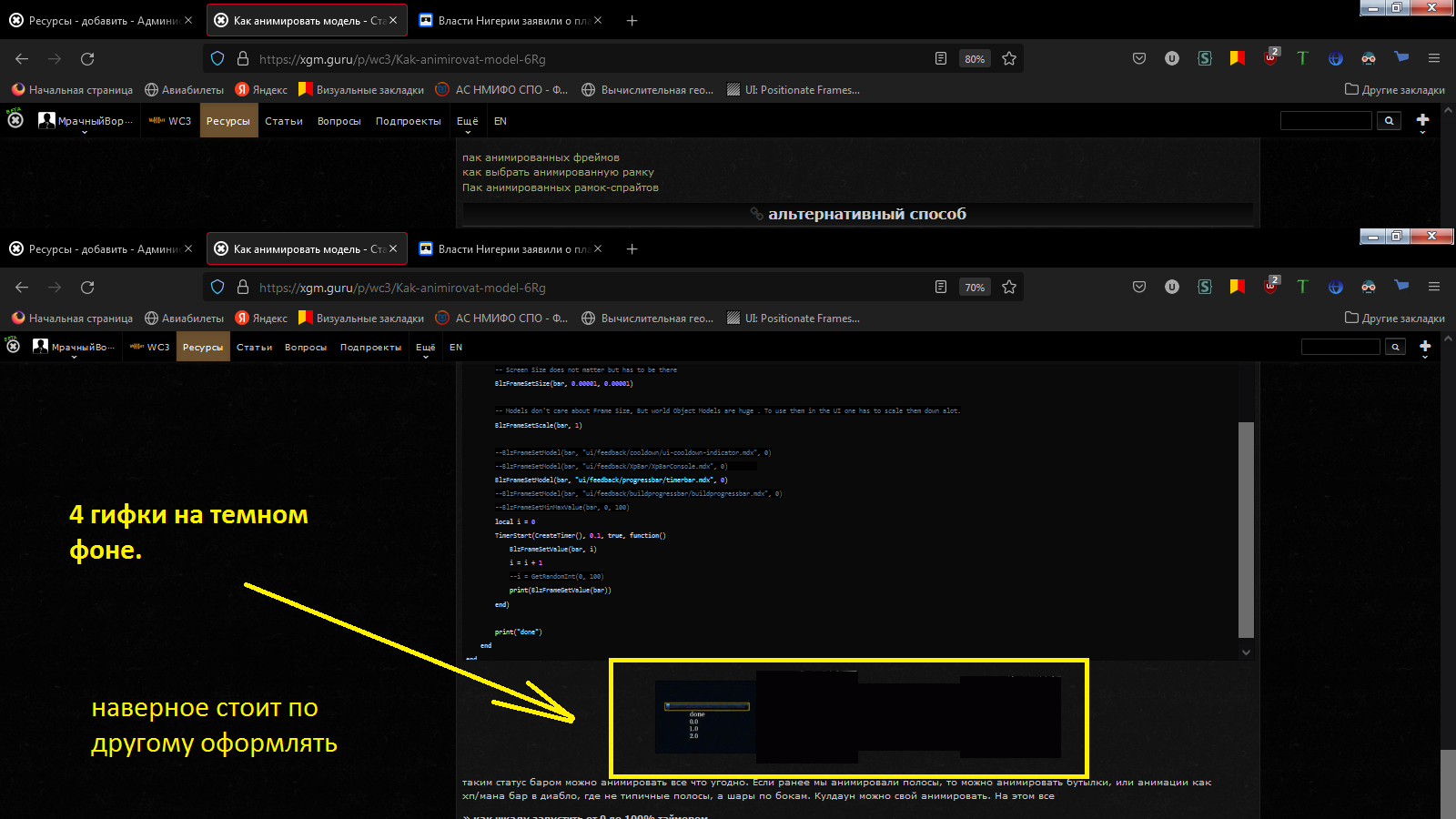Close the Как анимировать модель tab, upper window
1456x819 pixels.
[393, 20]
